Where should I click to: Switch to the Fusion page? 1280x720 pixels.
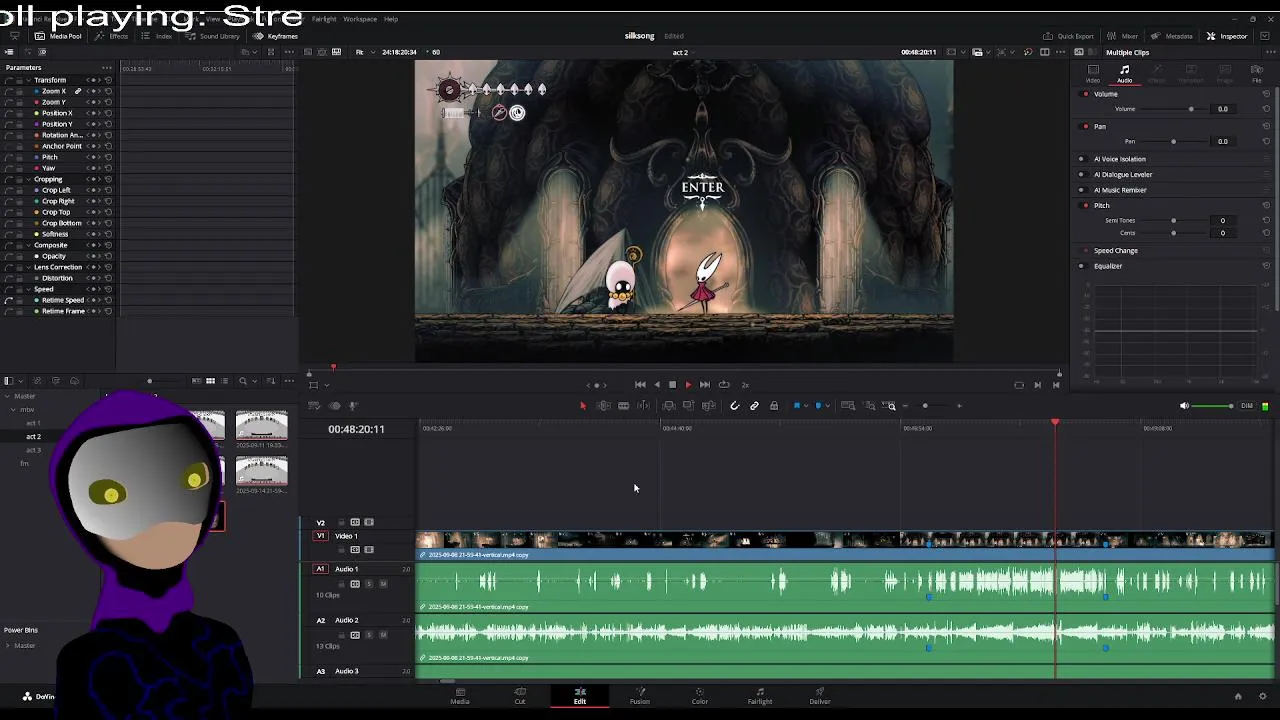640,696
